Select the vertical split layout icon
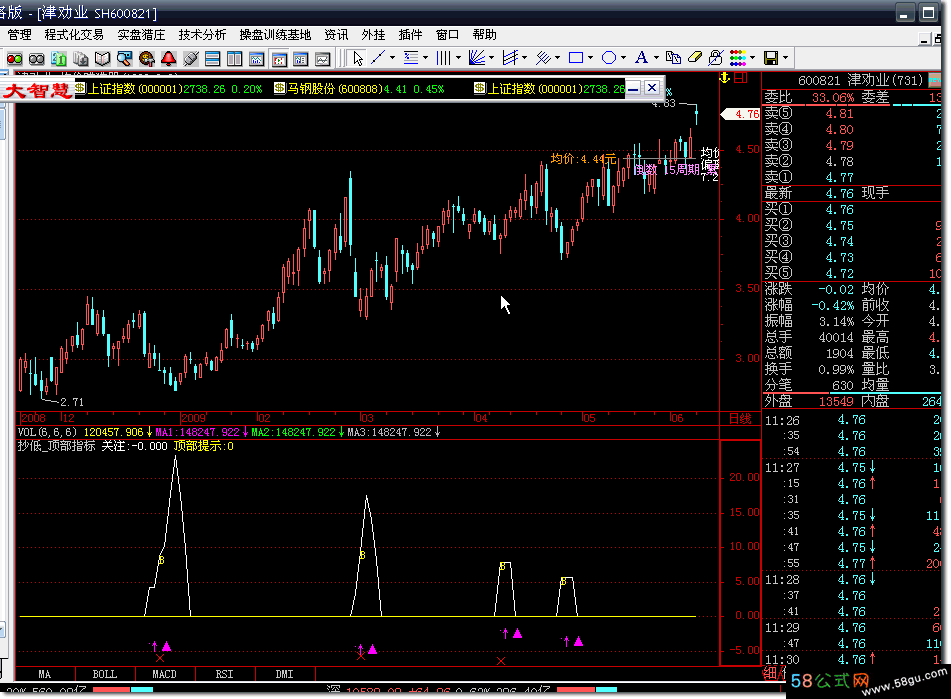The image size is (951, 699). [x=234, y=59]
